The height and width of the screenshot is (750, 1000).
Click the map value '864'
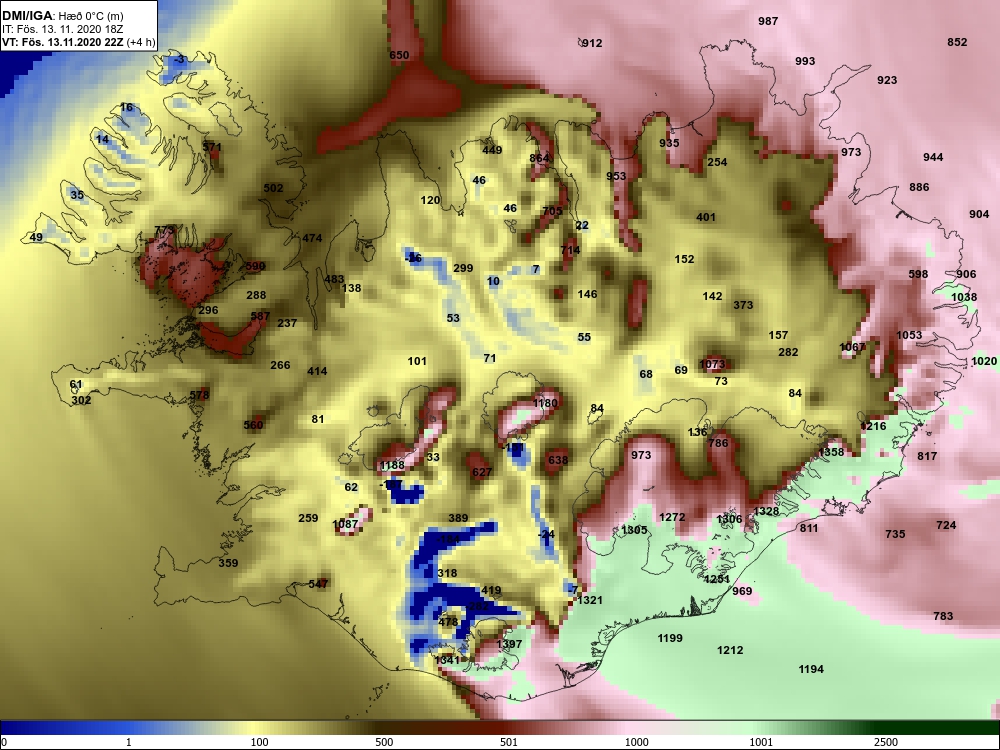click(x=539, y=159)
